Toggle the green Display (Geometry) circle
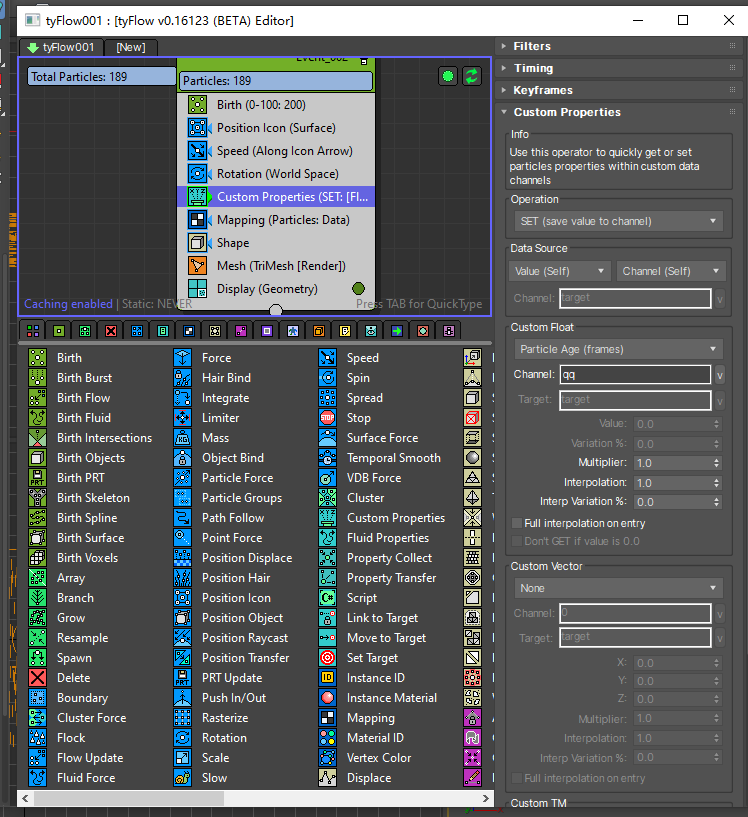The image size is (748, 817). pyautogui.click(x=359, y=289)
